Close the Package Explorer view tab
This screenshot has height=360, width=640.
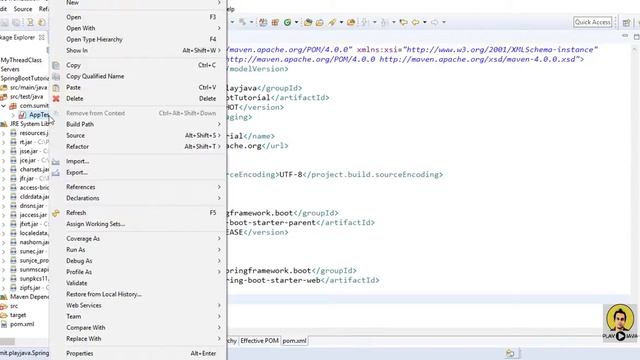[x=42, y=37]
